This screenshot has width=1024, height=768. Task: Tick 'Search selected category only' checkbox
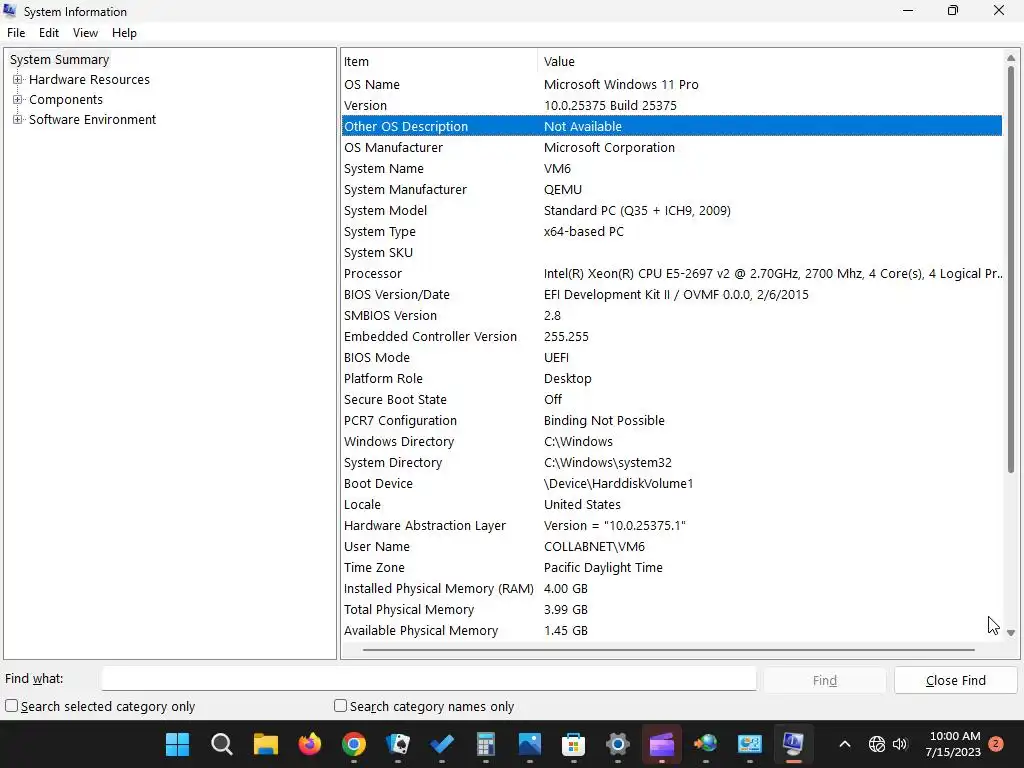(12, 705)
